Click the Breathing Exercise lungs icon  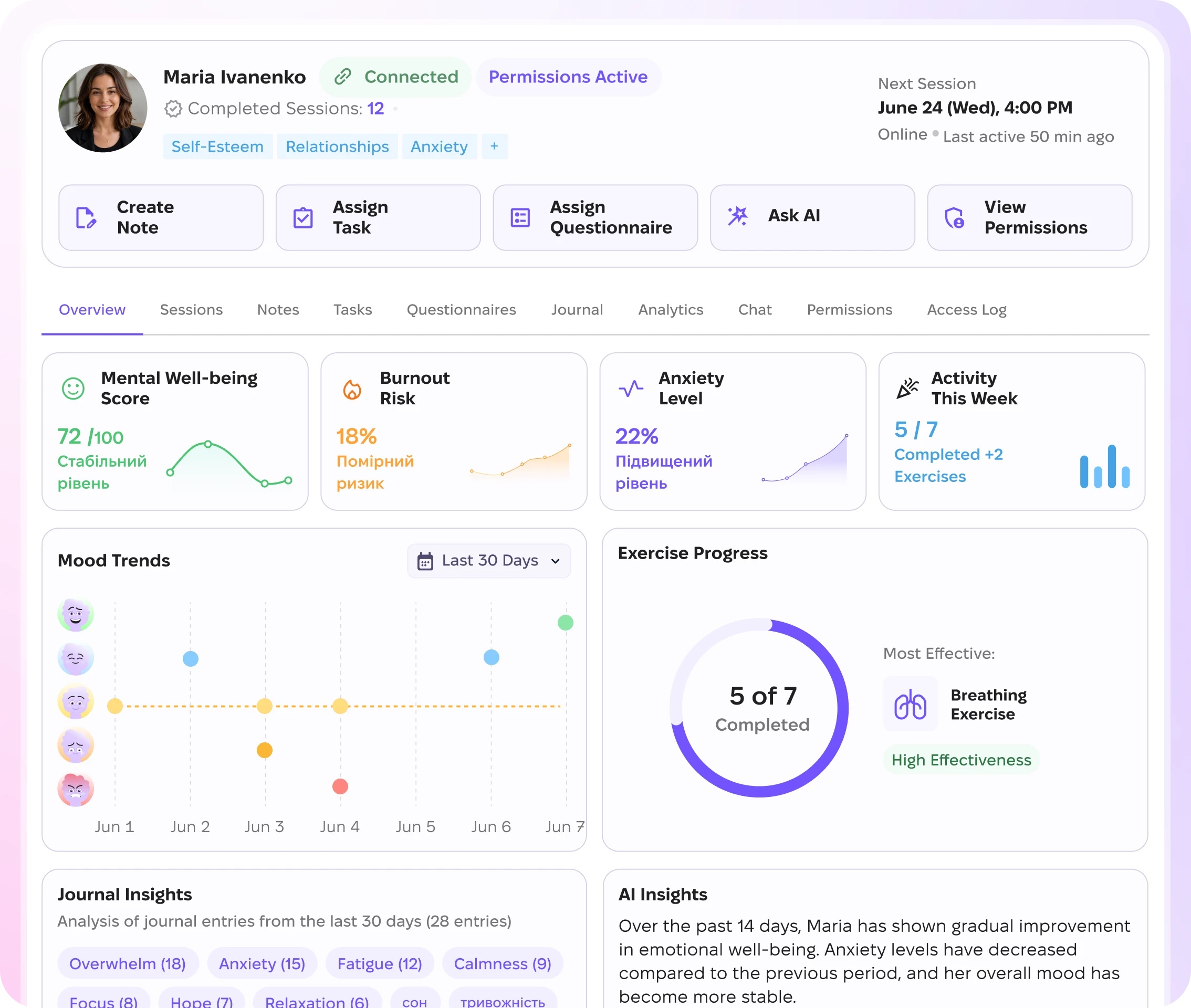911,704
